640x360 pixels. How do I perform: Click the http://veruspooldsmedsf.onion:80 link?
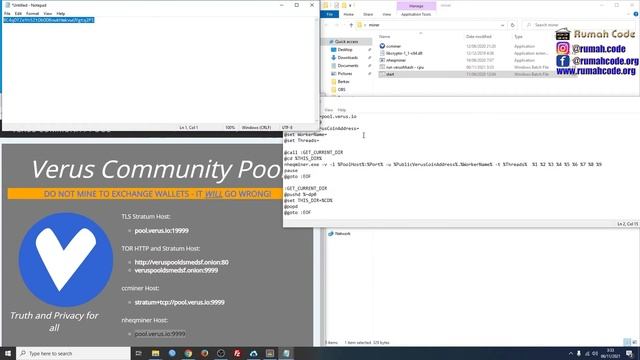click(182, 262)
